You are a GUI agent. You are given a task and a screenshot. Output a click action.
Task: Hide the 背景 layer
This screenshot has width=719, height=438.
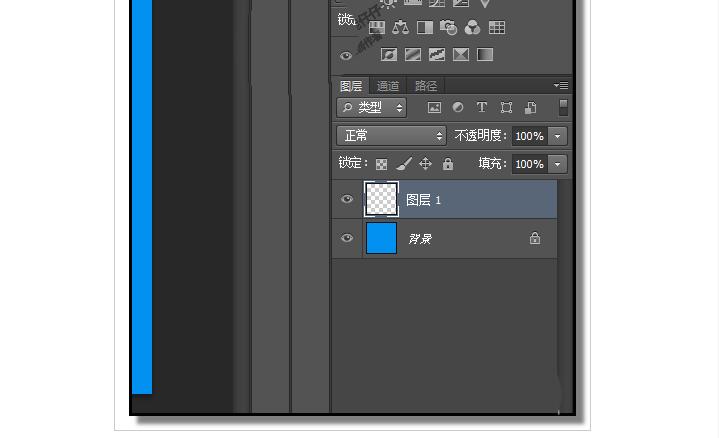click(347, 238)
